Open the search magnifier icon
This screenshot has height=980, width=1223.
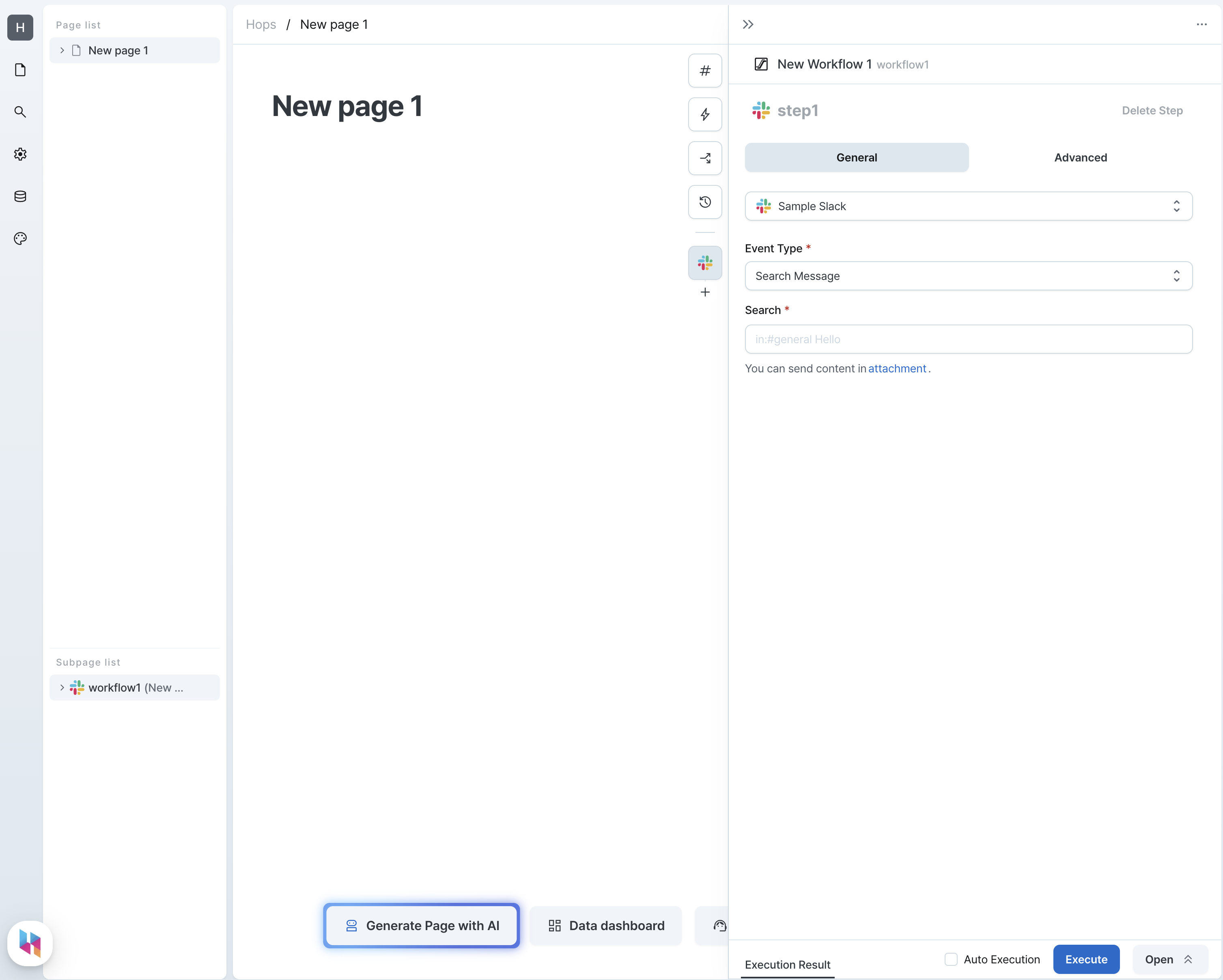[x=20, y=112]
